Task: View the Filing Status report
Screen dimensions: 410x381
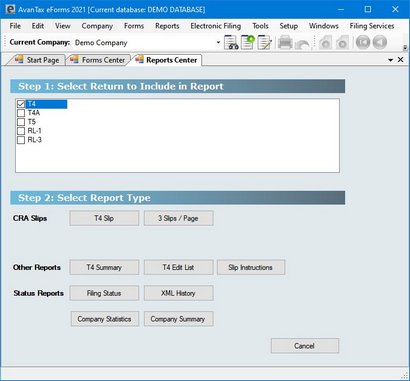Action: point(104,293)
